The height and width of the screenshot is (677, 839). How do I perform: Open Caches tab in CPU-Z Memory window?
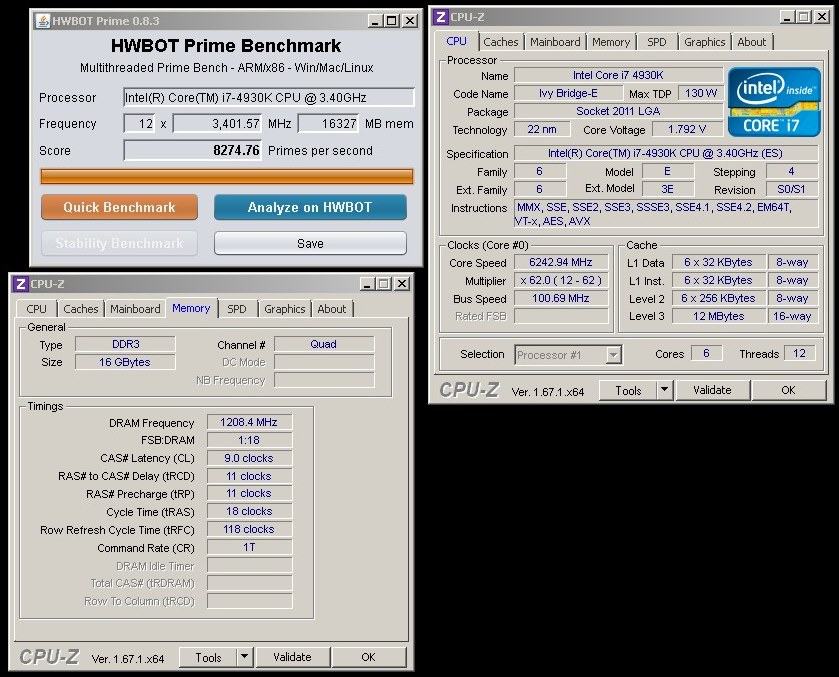[81, 309]
